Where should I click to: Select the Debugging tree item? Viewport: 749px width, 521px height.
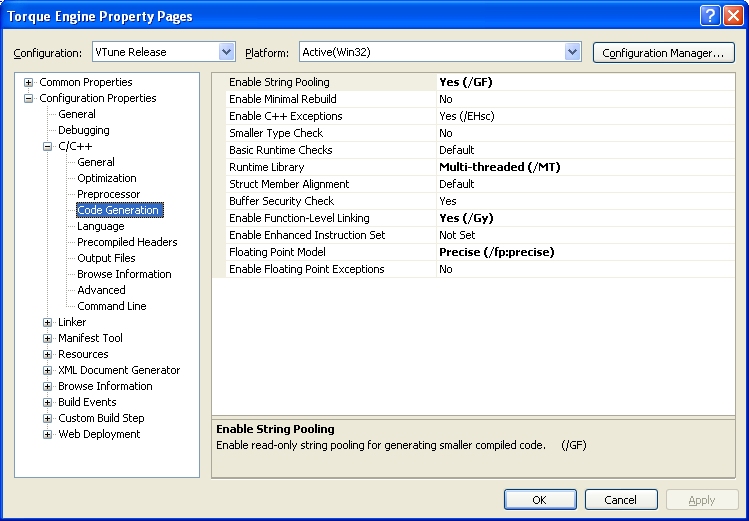[x=83, y=130]
